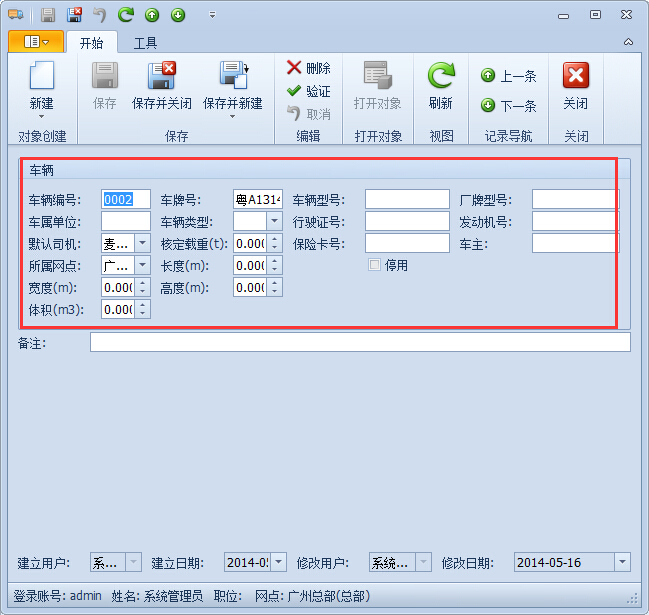The width and height of the screenshot is (649, 615).
Task: Open the 修改日期 date picker dropdown
Action: tap(622, 563)
